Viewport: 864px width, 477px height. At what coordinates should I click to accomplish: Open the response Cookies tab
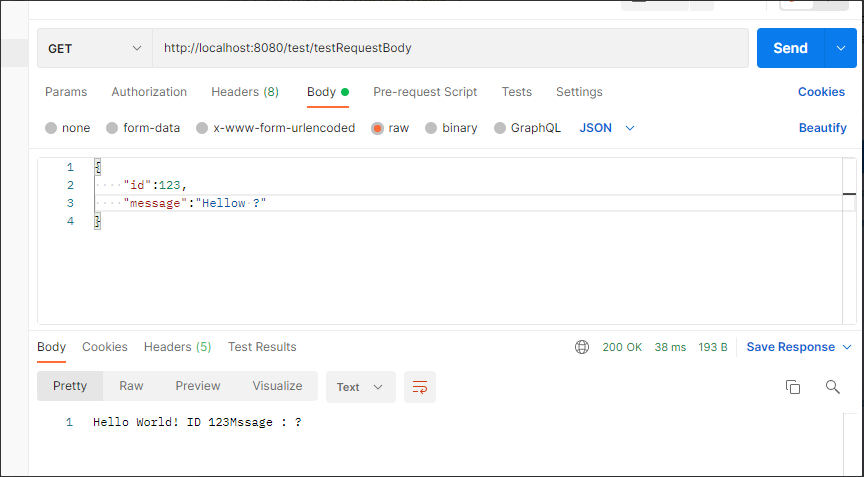105,347
